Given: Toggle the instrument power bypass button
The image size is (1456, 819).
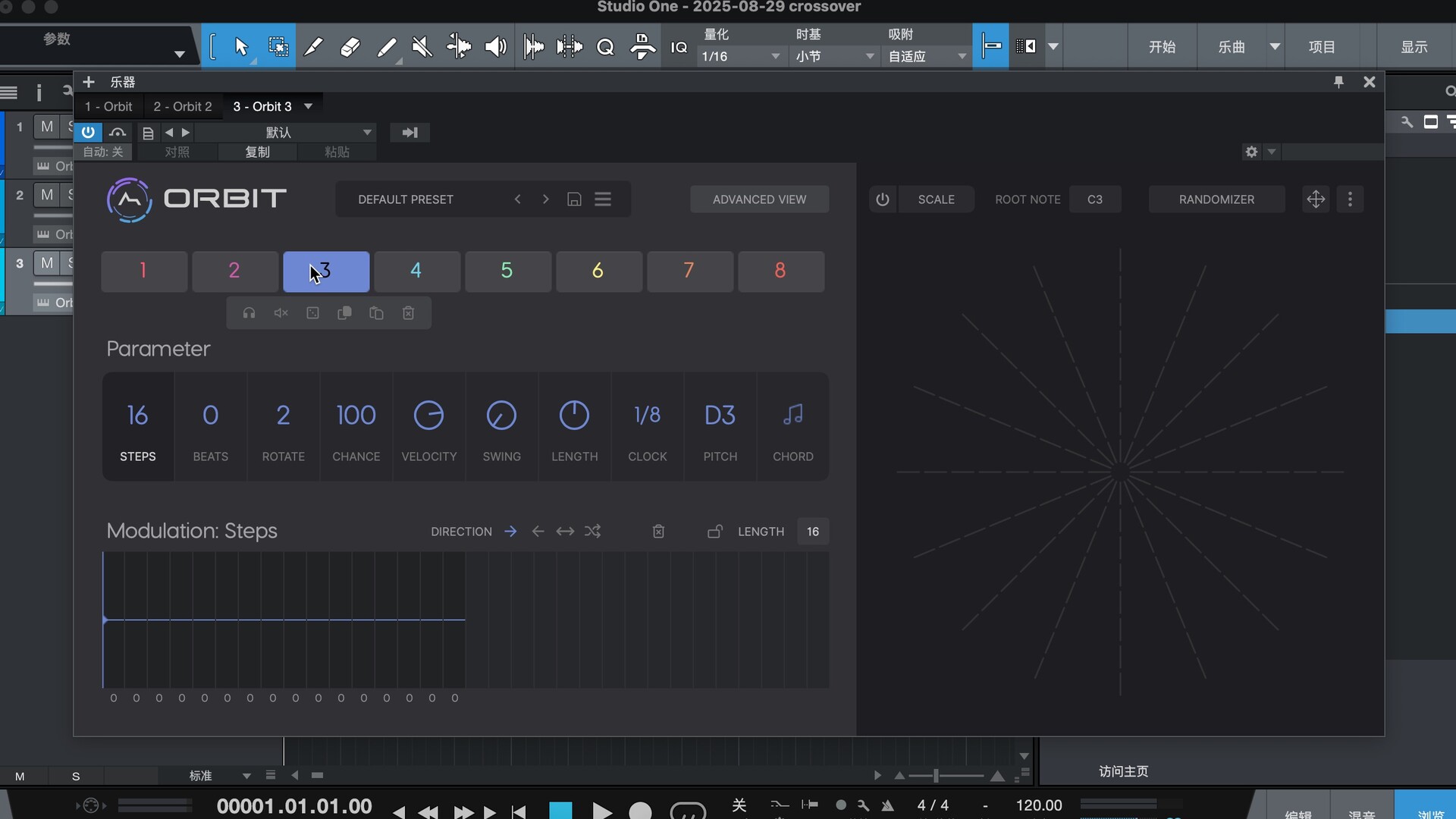Looking at the screenshot, I should coord(88,132).
